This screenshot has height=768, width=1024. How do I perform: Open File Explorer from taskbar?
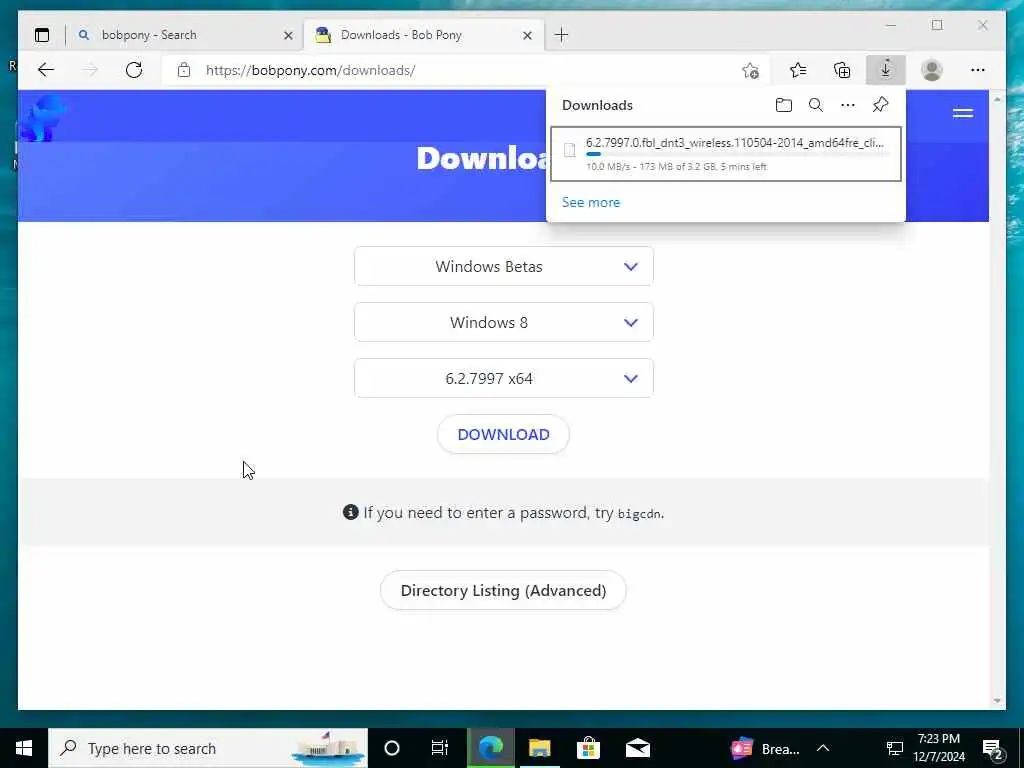click(539, 748)
